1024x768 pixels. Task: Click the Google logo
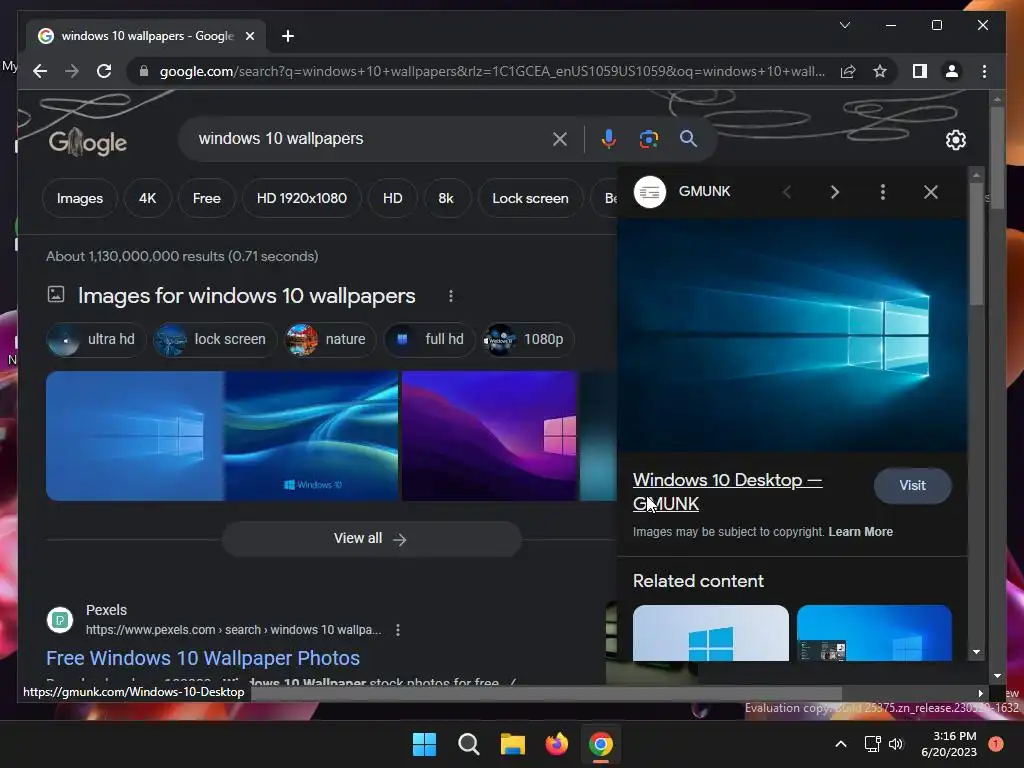[88, 142]
